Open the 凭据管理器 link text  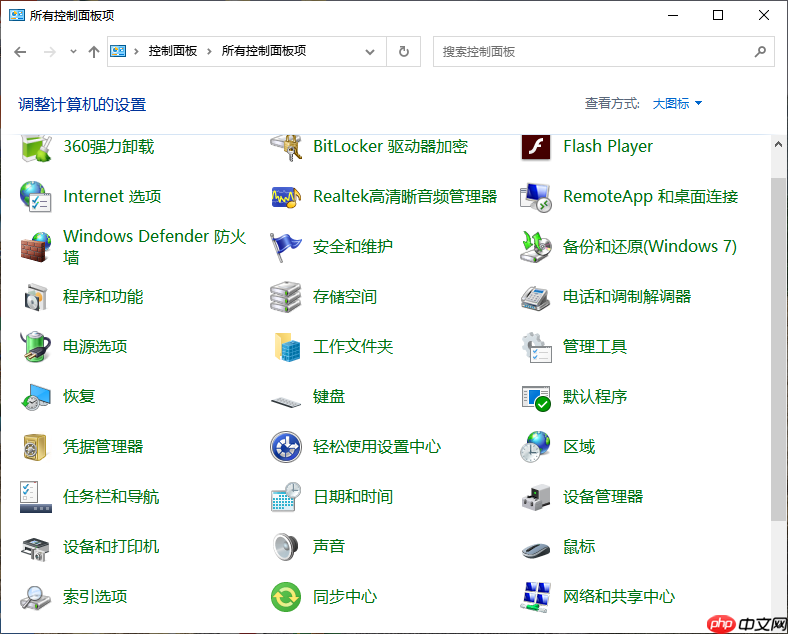(103, 447)
